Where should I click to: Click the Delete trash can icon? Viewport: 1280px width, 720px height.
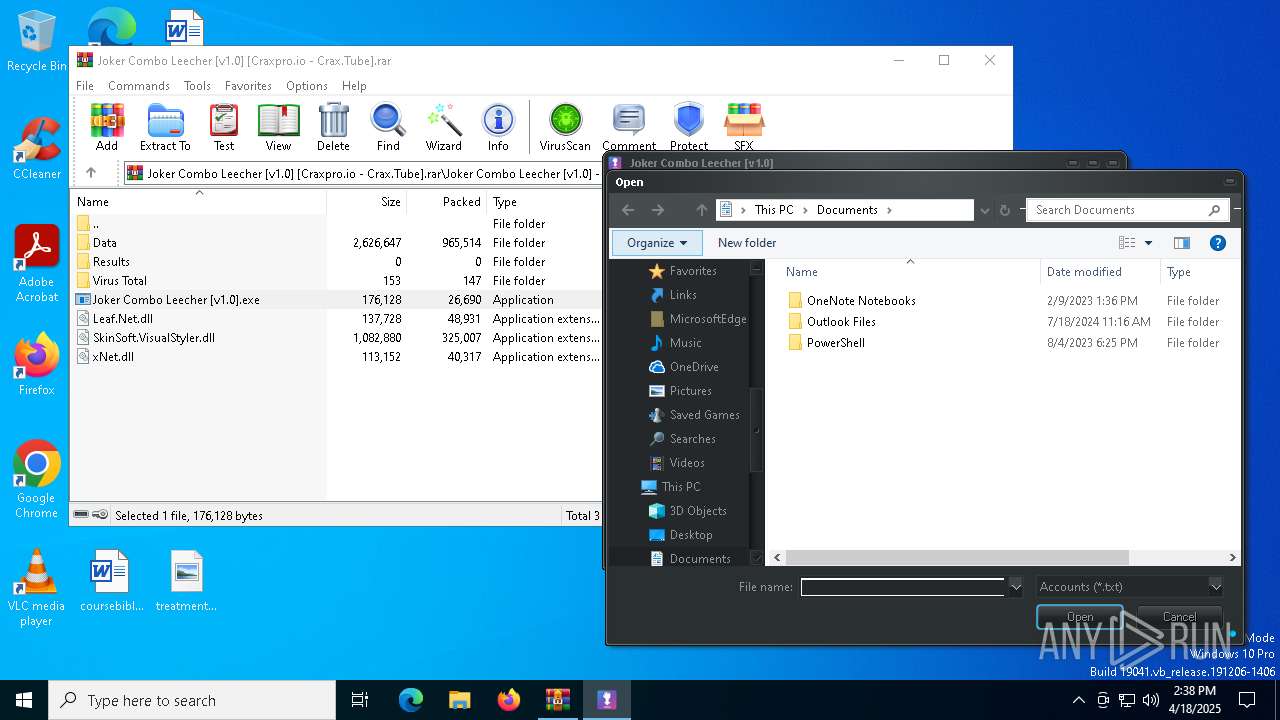click(333, 127)
